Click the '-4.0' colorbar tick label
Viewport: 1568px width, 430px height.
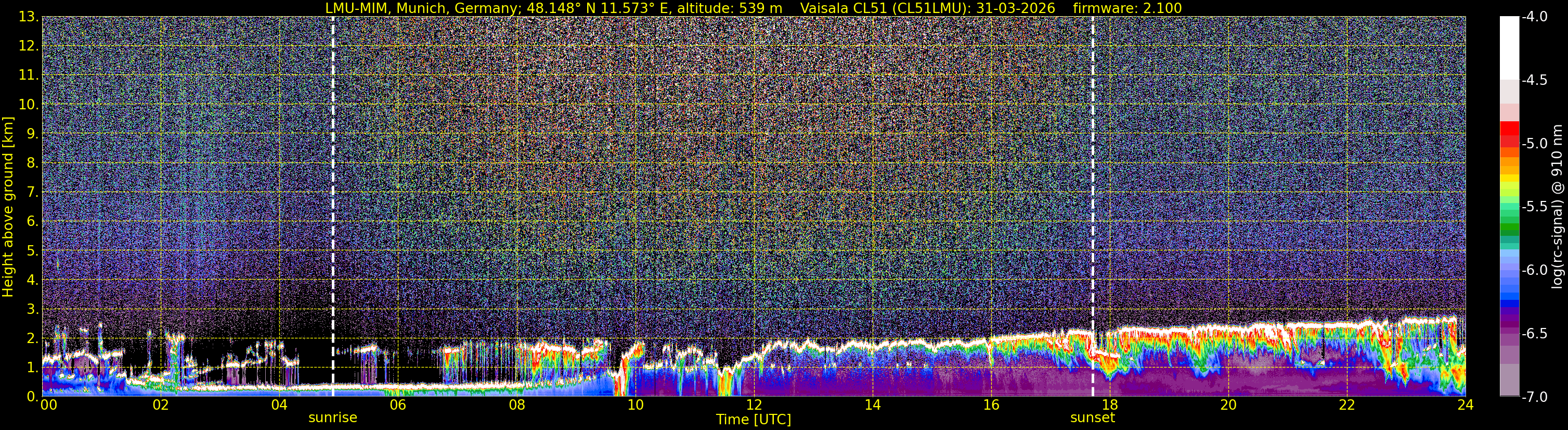coord(1534,17)
